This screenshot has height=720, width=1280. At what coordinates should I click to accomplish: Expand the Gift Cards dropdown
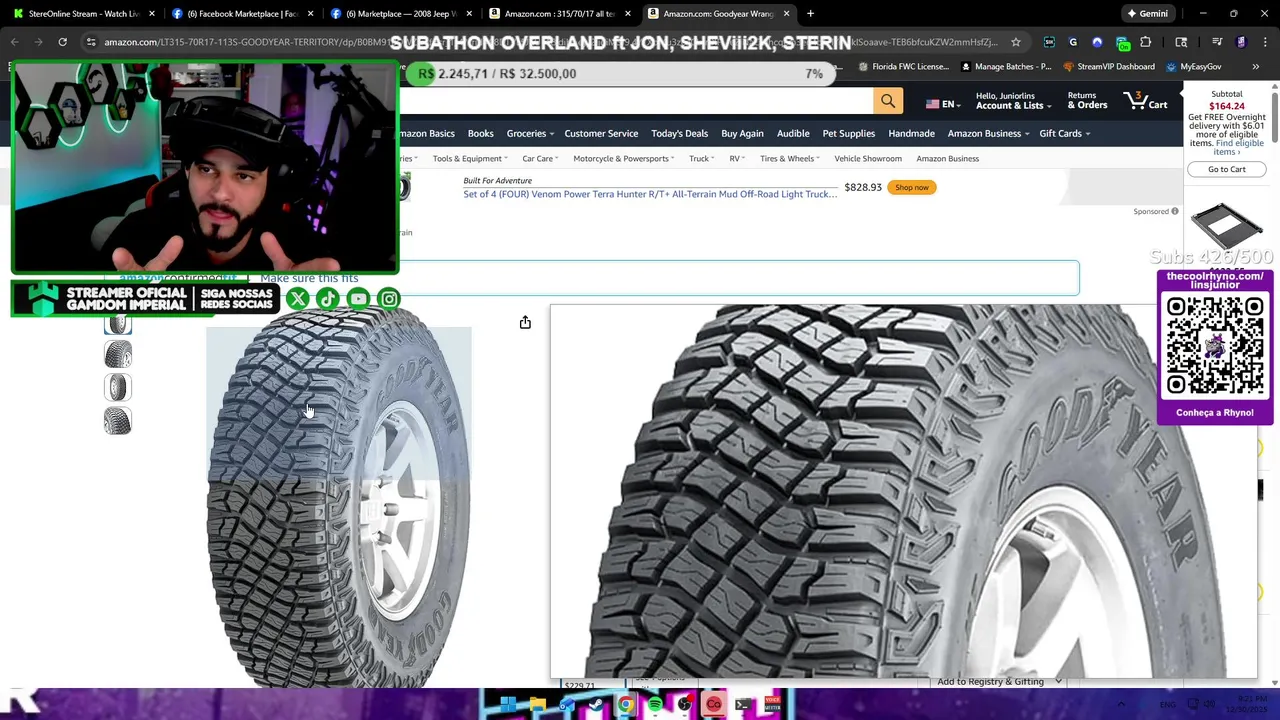1064,133
